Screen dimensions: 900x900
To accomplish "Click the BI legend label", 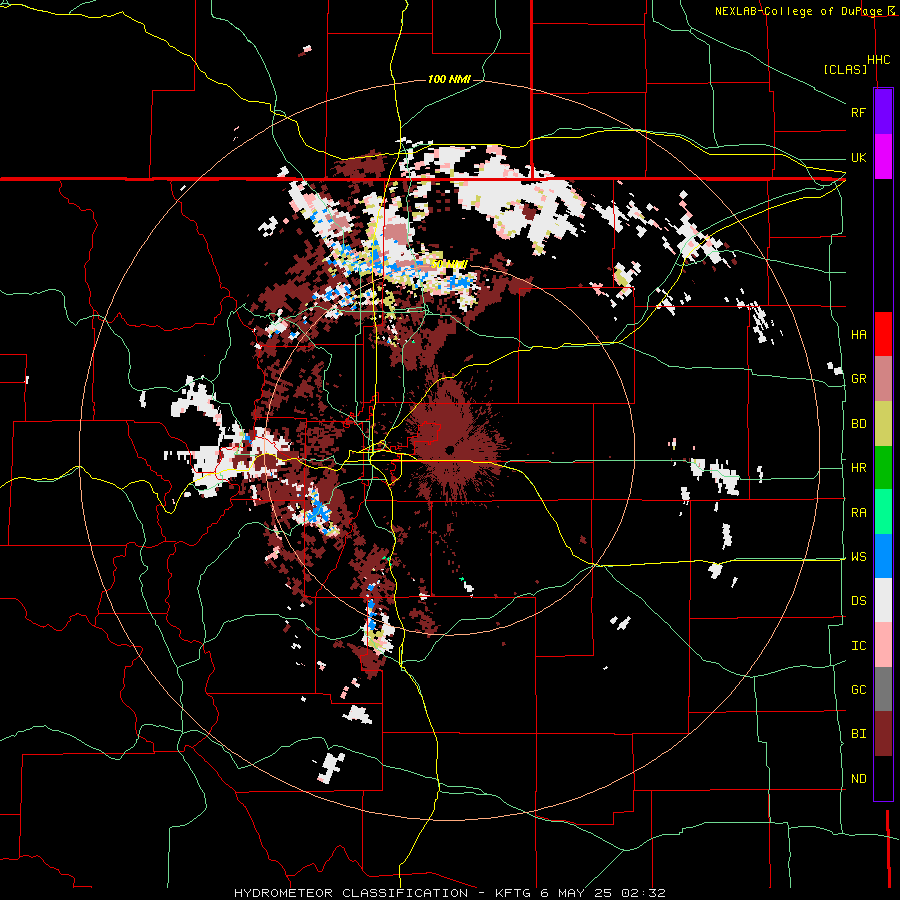I will pos(858,734).
